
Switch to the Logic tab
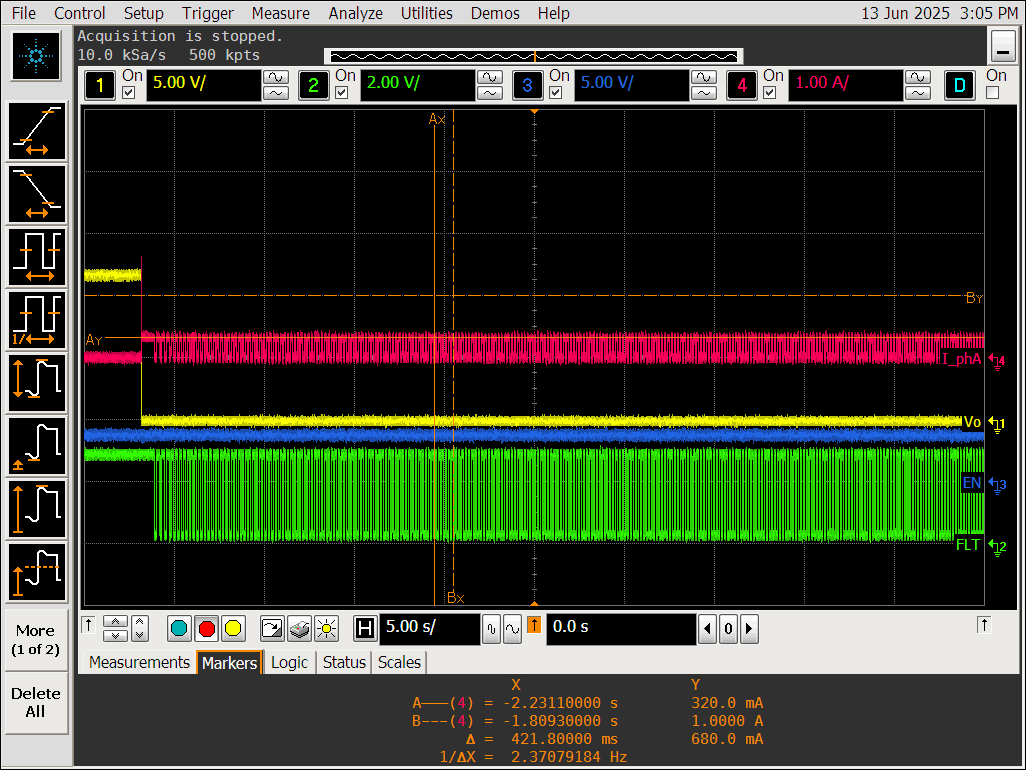pos(289,662)
